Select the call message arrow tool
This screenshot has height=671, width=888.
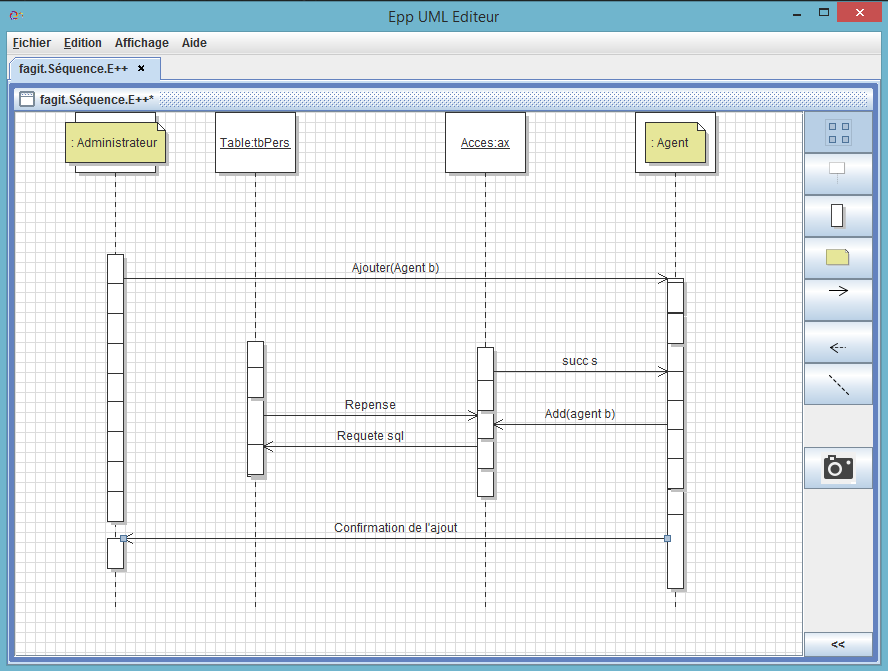pyautogui.click(x=838, y=300)
